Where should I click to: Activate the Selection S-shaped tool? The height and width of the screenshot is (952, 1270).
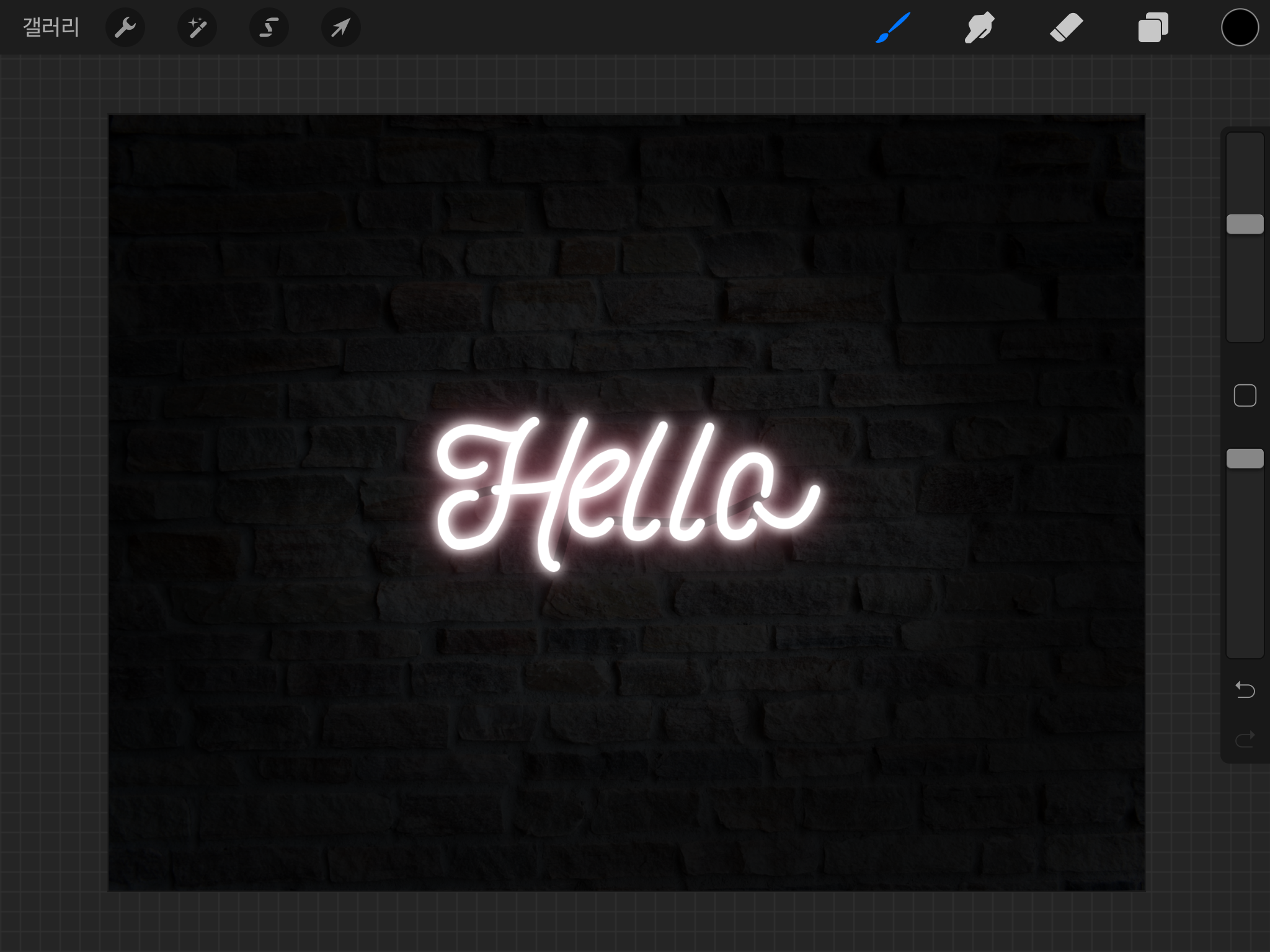point(269,27)
